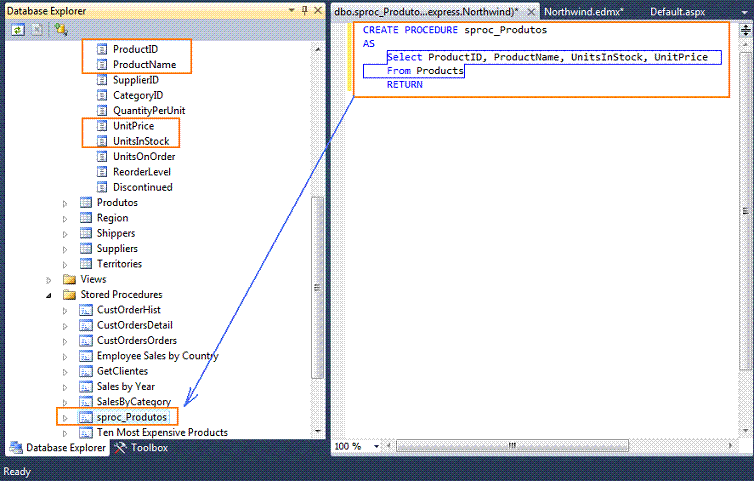Close the Database Explorer panel

[x=318, y=10]
